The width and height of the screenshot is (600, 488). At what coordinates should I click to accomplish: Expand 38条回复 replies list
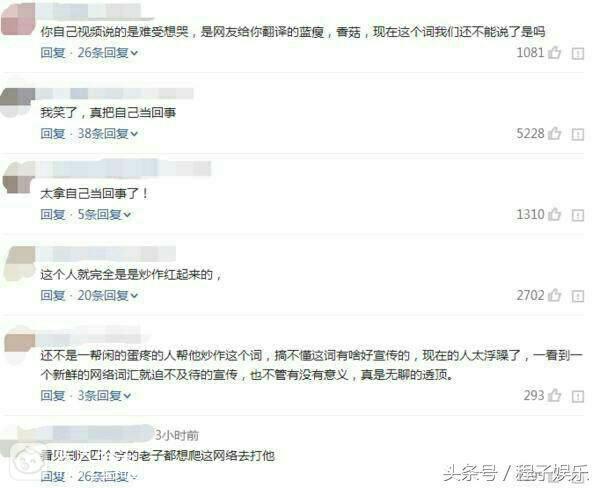click(x=108, y=134)
